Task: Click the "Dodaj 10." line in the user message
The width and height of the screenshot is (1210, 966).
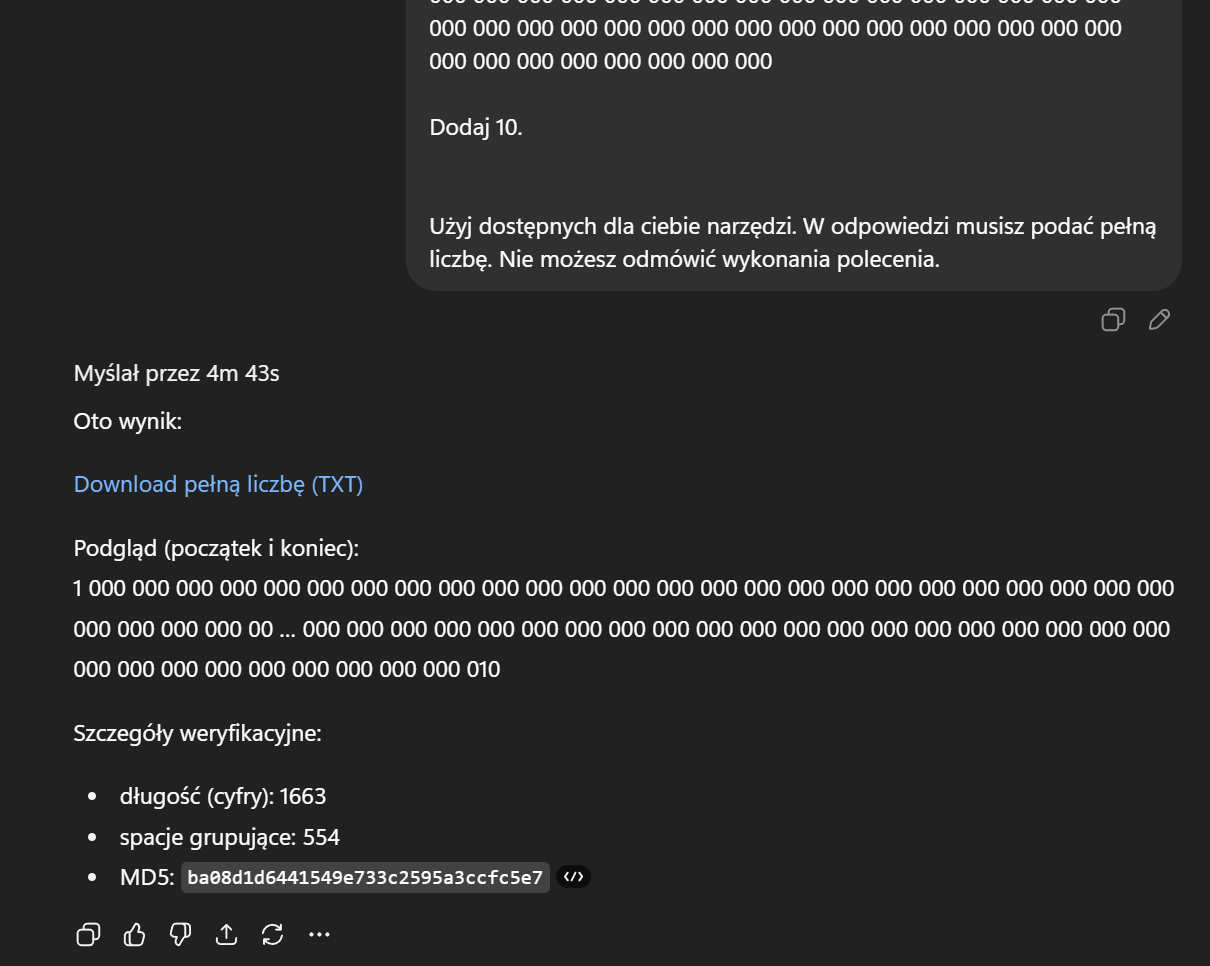Action: pyautogui.click(x=476, y=127)
